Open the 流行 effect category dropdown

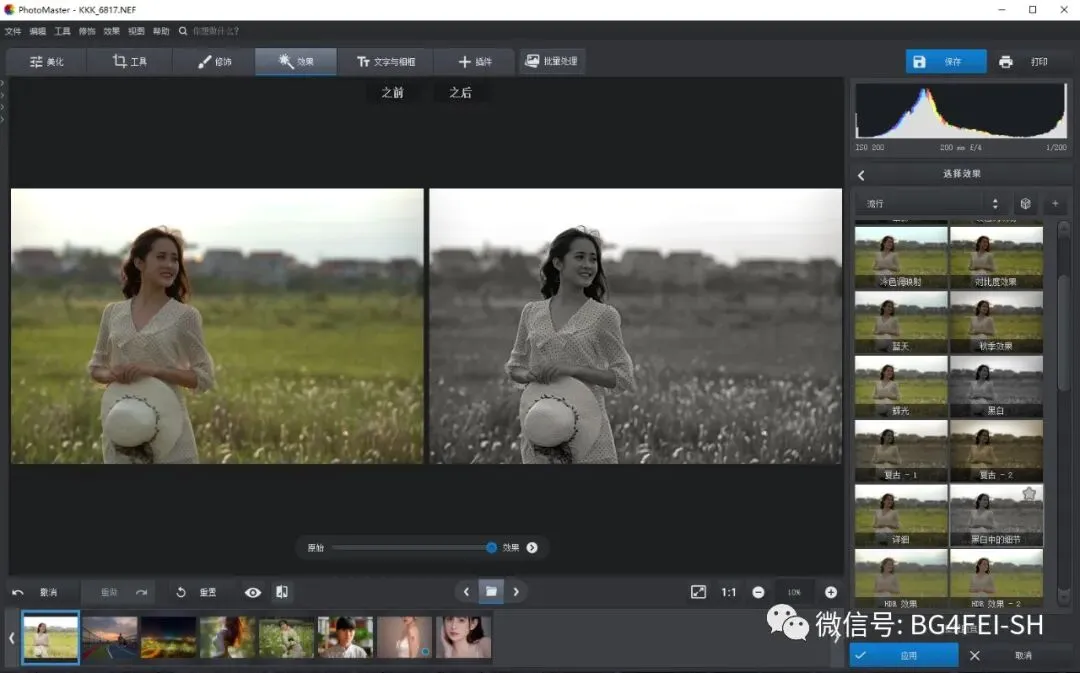tap(931, 204)
